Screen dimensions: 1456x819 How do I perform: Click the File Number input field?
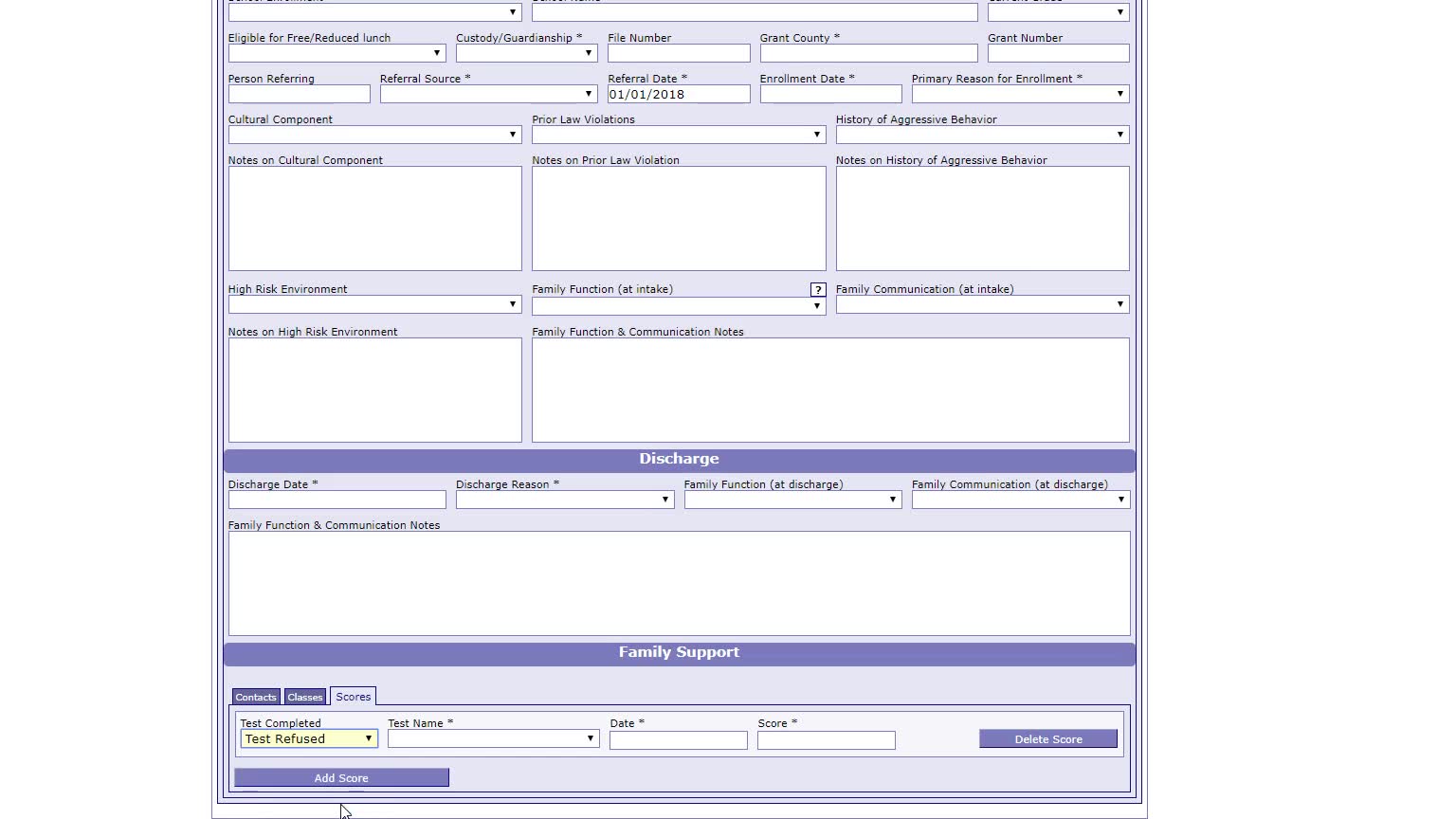click(x=679, y=53)
